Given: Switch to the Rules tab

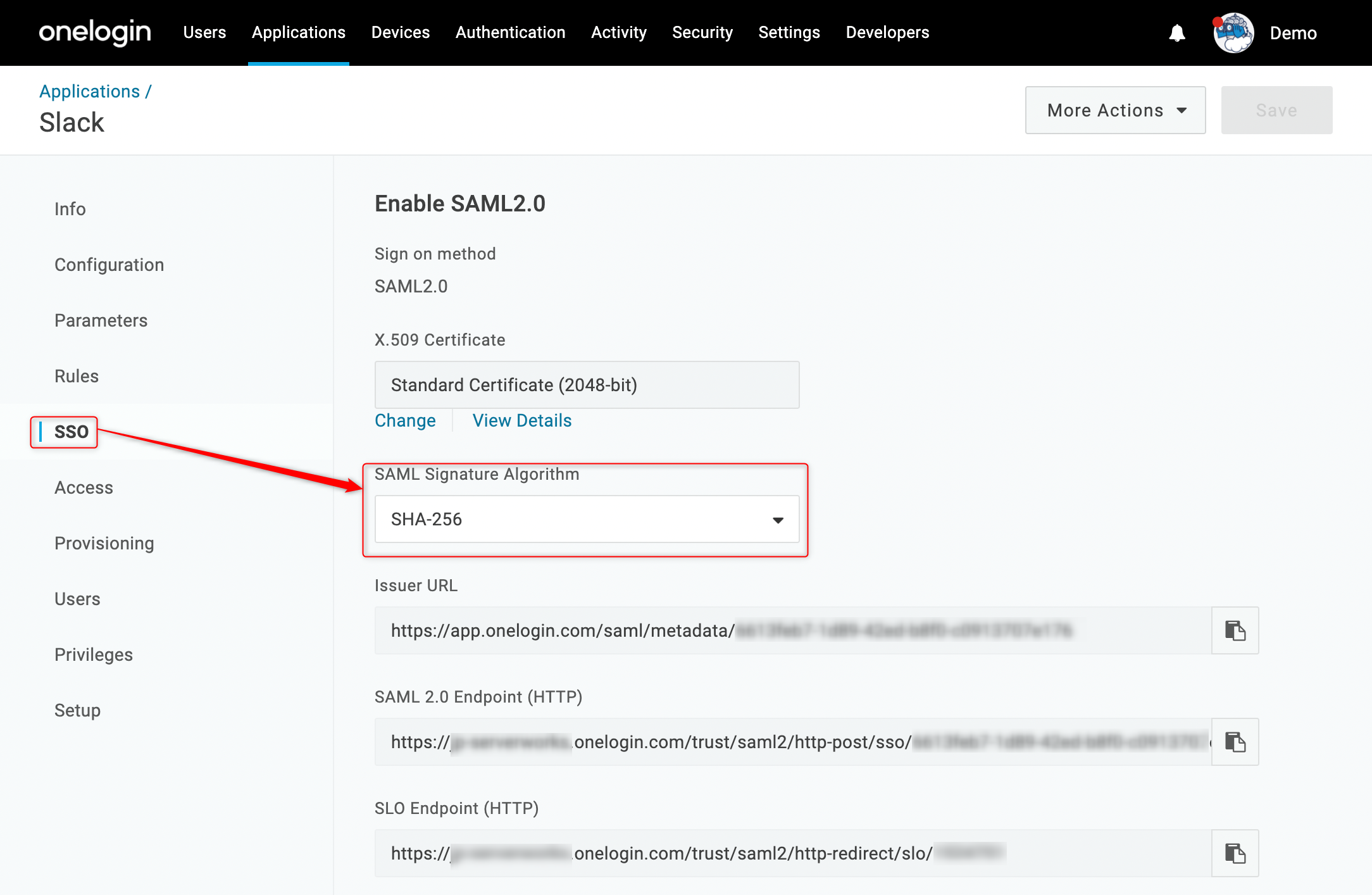Looking at the screenshot, I should tap(77, 376).
